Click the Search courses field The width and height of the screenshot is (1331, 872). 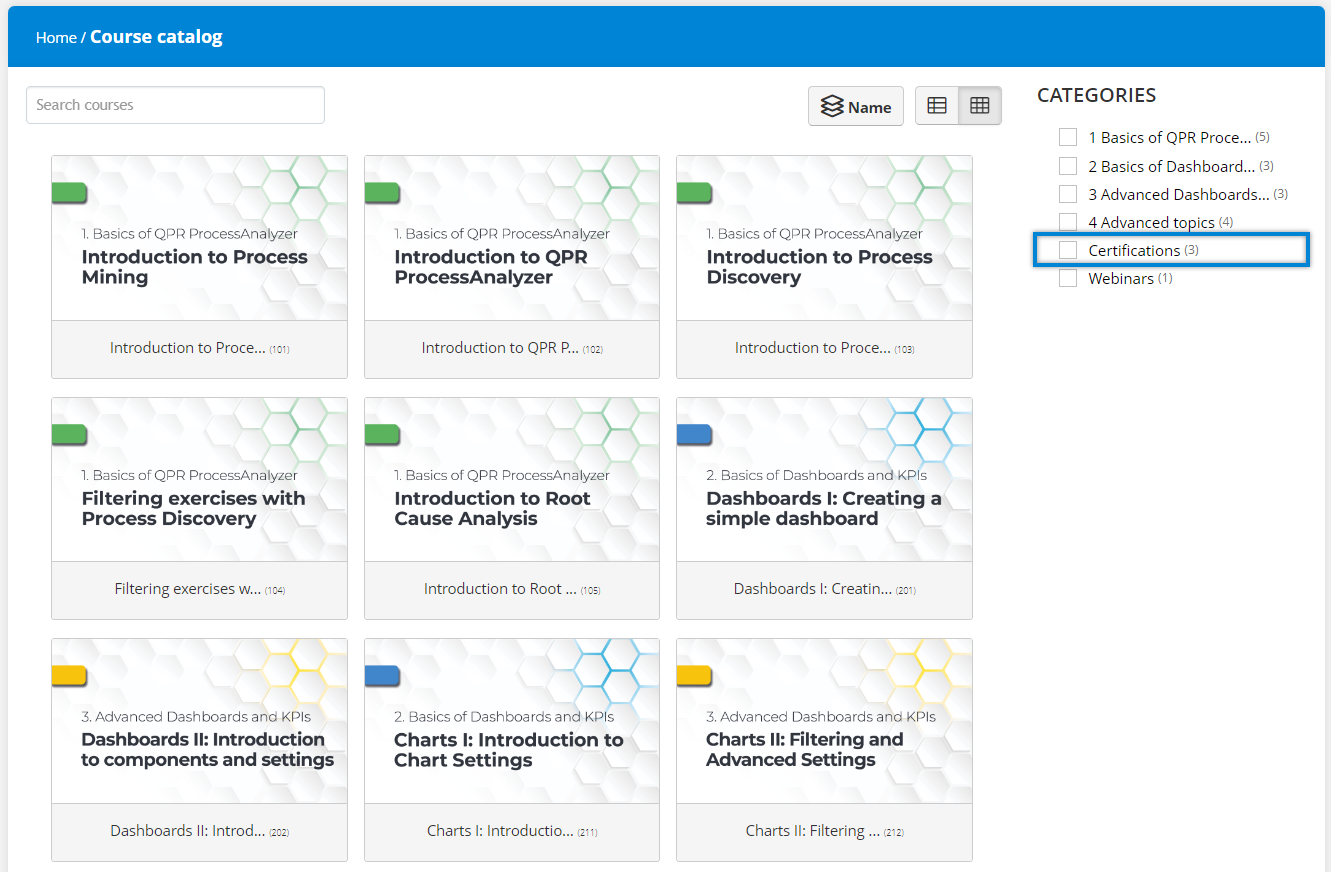tap(175, 105)
